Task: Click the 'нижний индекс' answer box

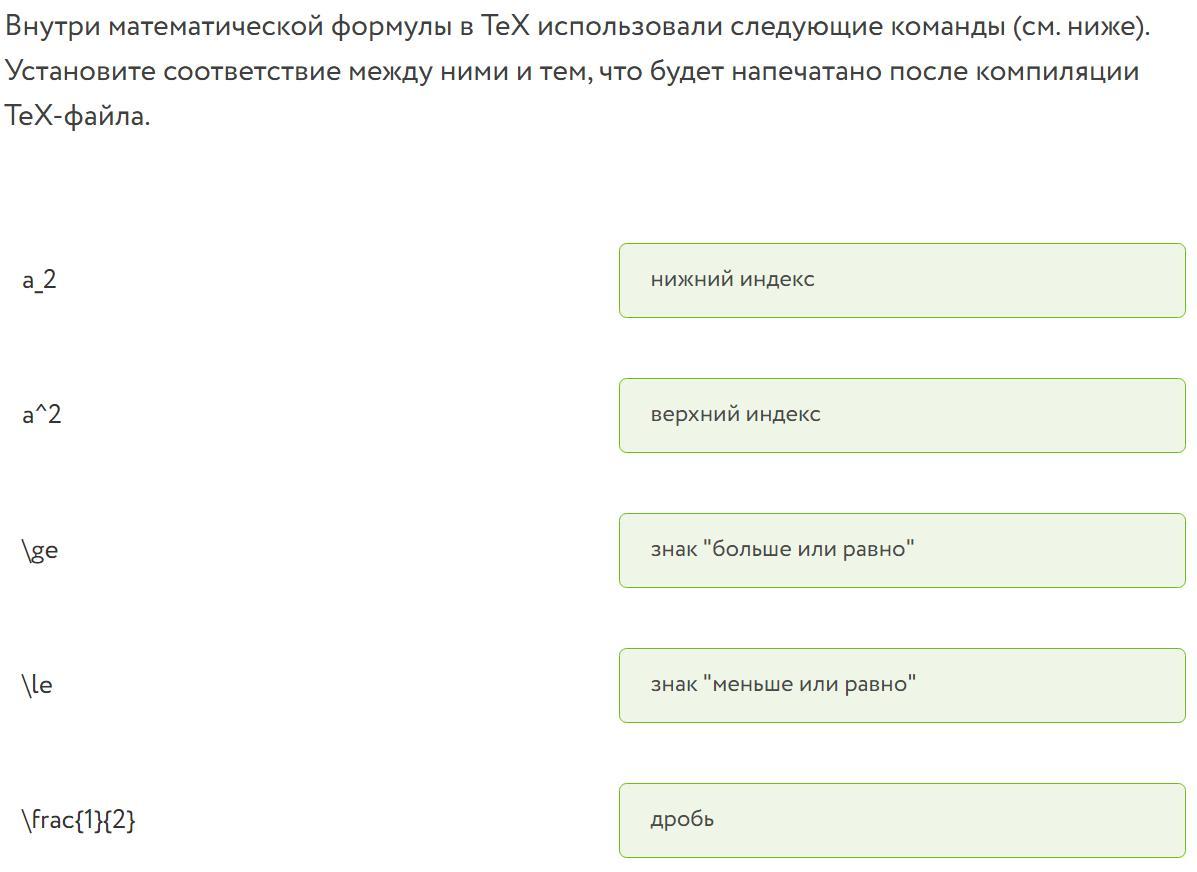Action: 901,280
